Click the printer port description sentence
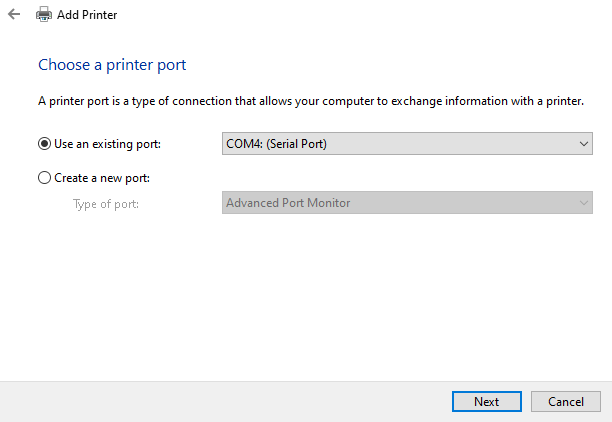The image size is (612, 422). coord(310,102)
